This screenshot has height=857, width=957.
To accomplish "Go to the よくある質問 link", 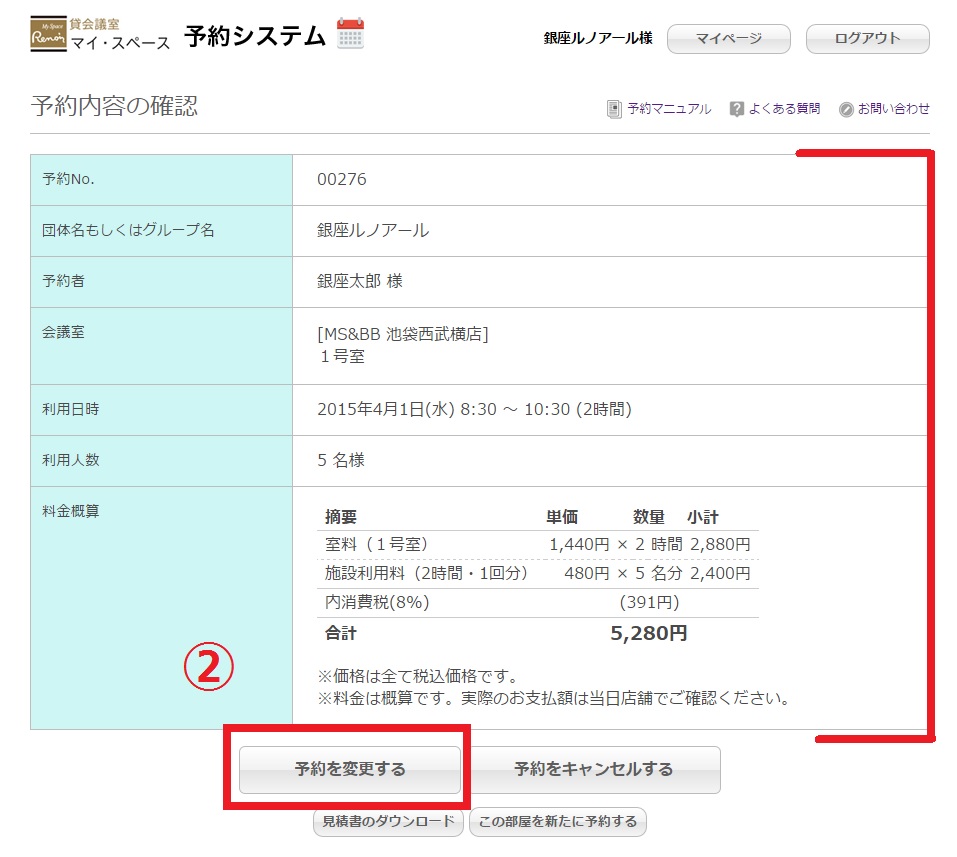I will (x=784, y=109).
